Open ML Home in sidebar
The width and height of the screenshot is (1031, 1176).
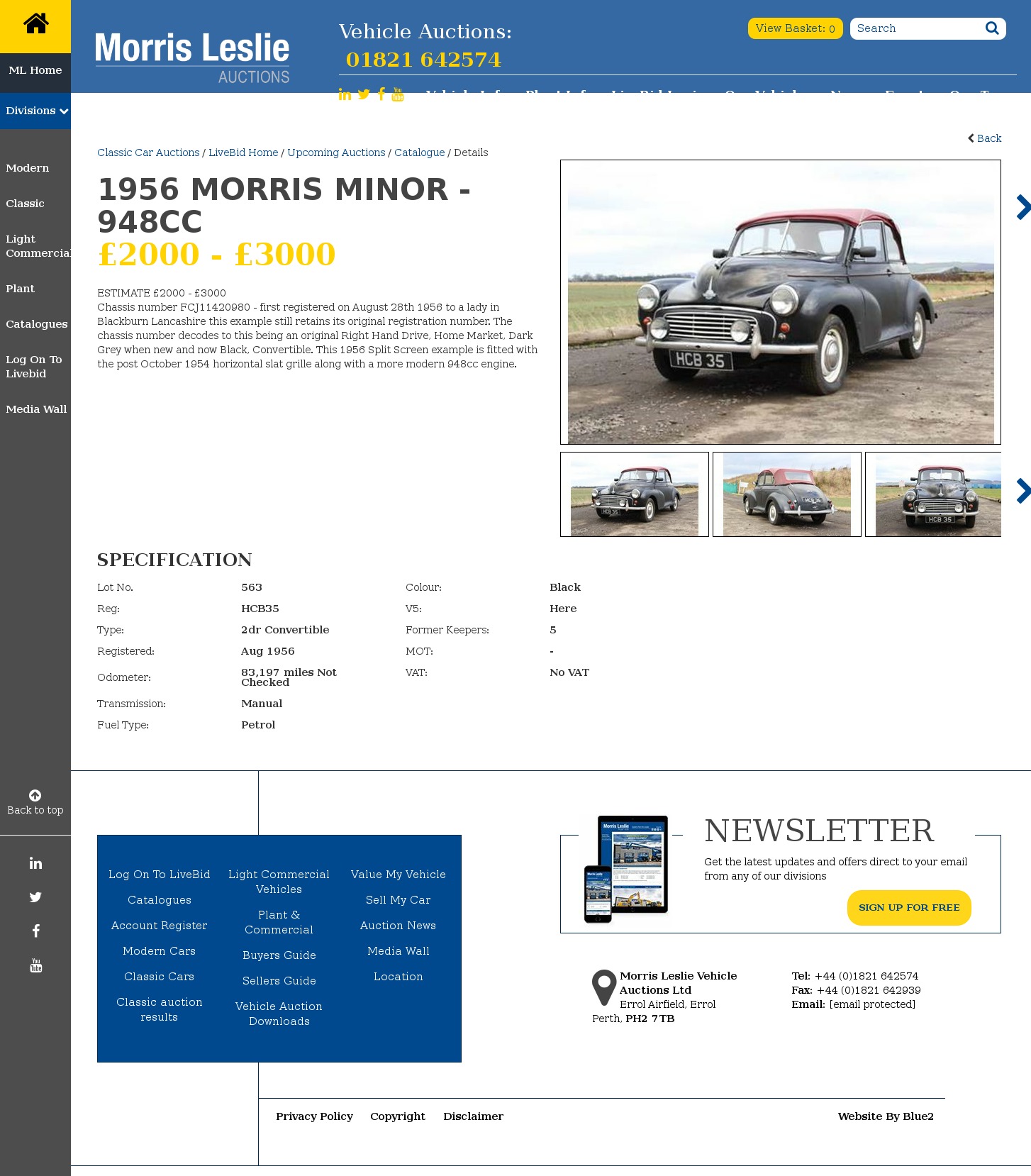(35, 70)
